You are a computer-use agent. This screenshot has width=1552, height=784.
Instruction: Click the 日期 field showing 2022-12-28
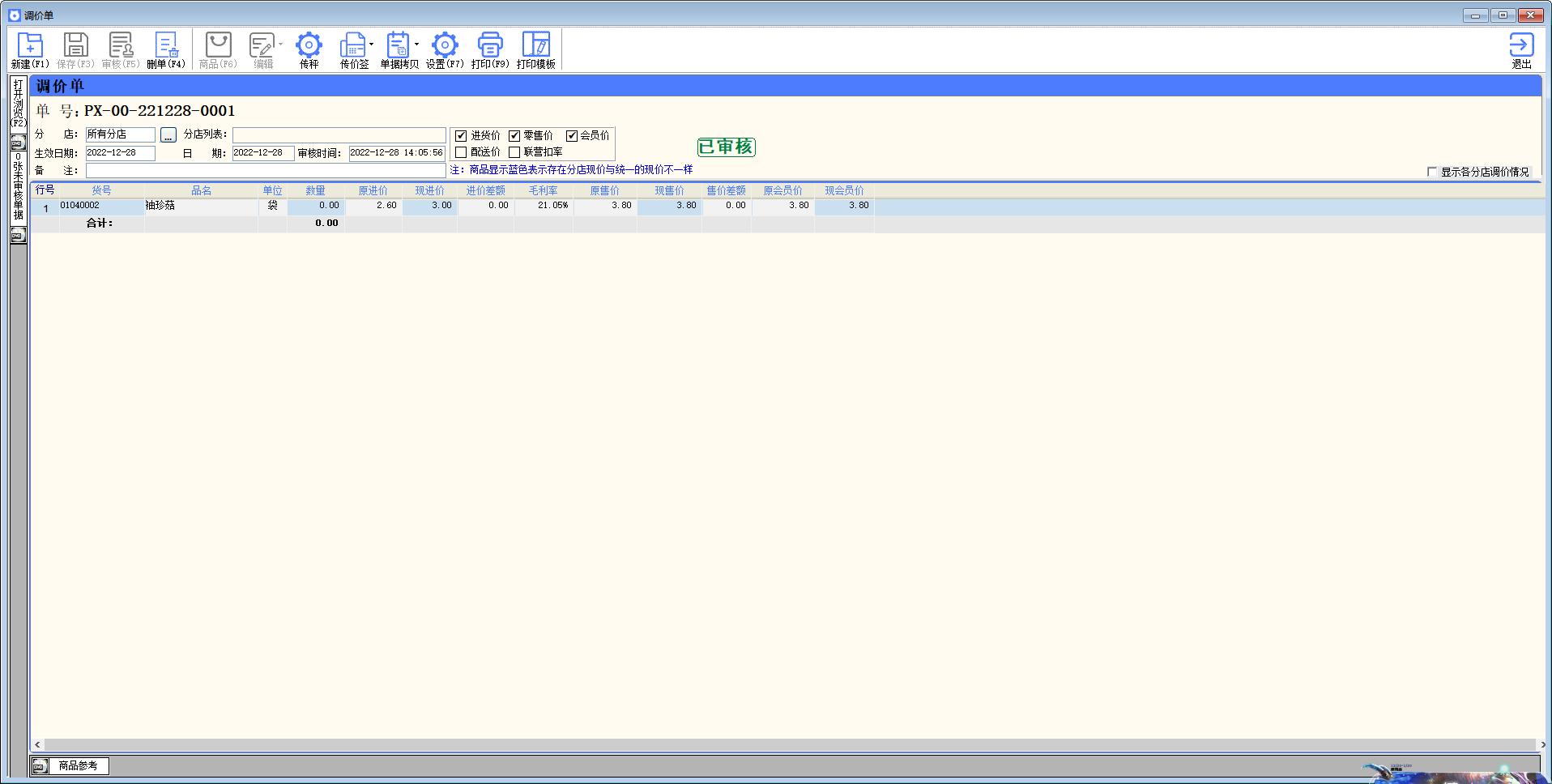coord(262,153)
